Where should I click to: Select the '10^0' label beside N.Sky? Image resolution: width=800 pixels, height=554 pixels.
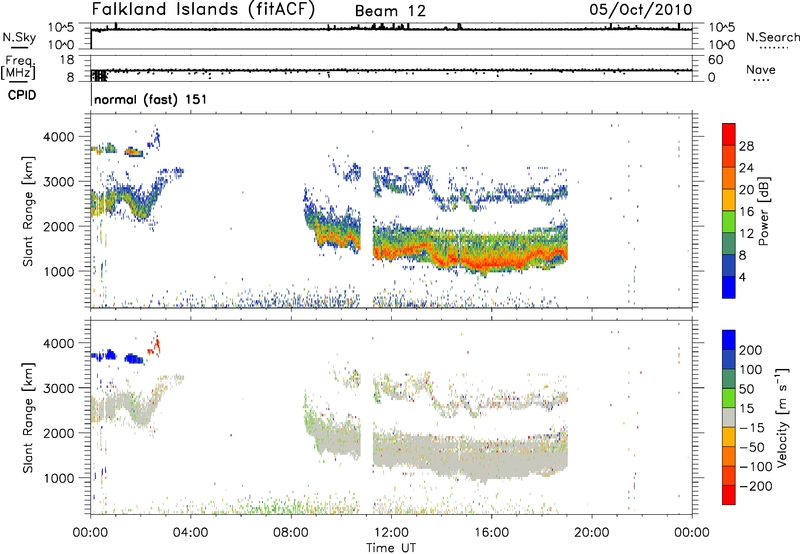tap(61, 45)
